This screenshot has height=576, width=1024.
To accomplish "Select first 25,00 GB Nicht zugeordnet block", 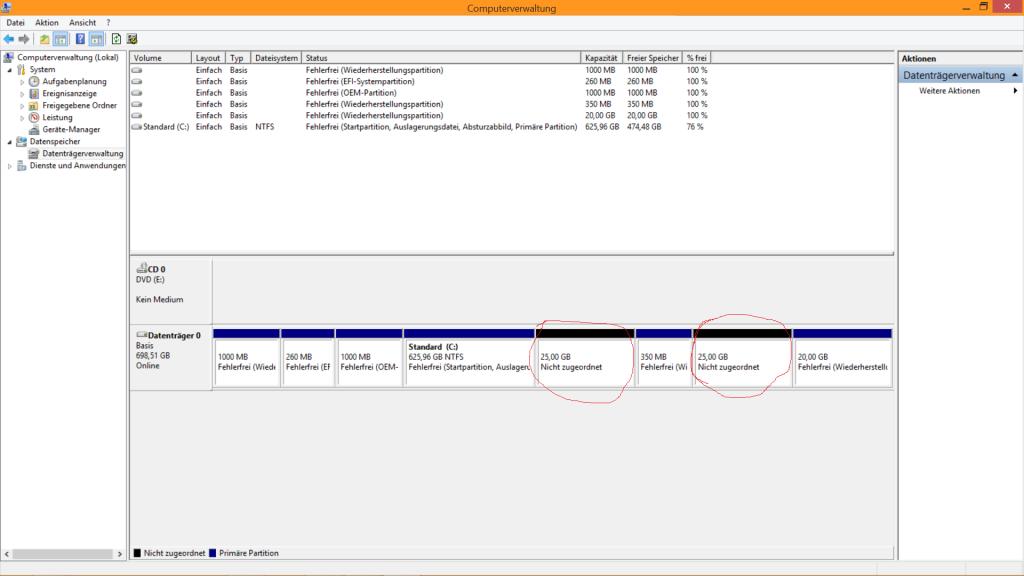I will click(x=584, y=358).
